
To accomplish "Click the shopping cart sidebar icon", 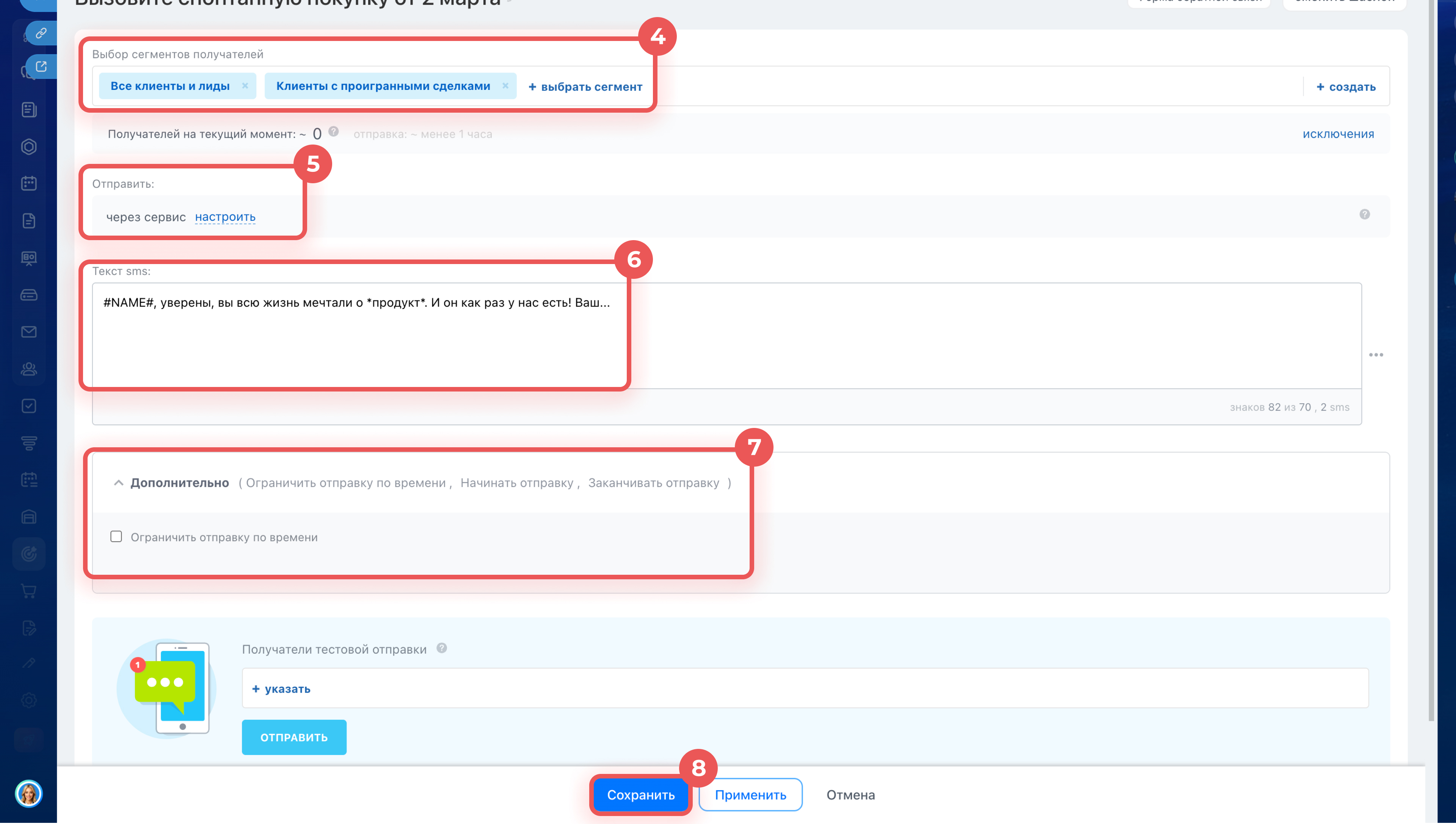I will tap(29, 591).
